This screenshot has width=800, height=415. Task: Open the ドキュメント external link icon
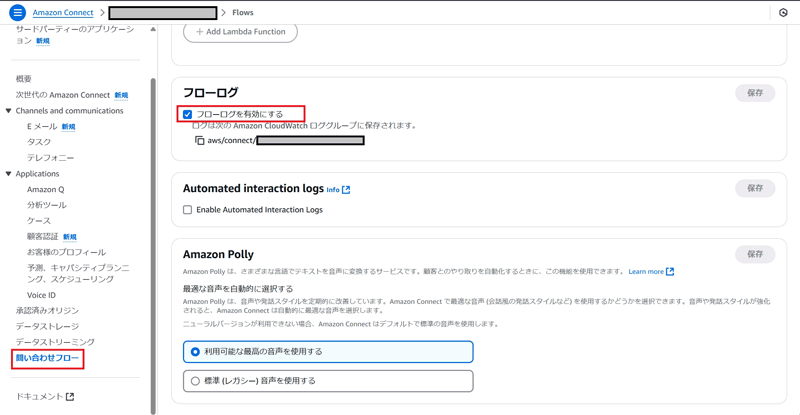(x=70, y=397)
